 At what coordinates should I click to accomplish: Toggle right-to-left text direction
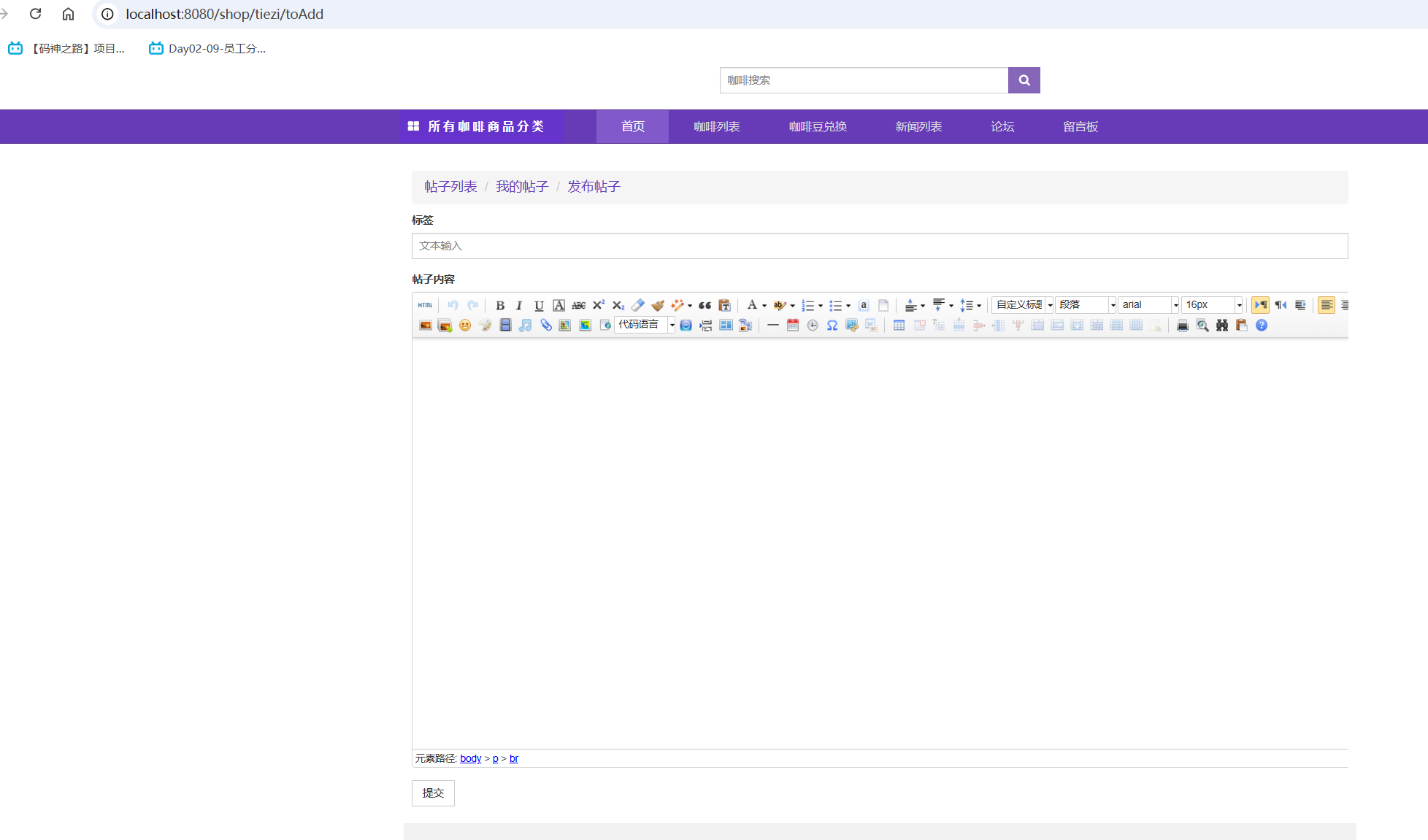(1281, 305)
